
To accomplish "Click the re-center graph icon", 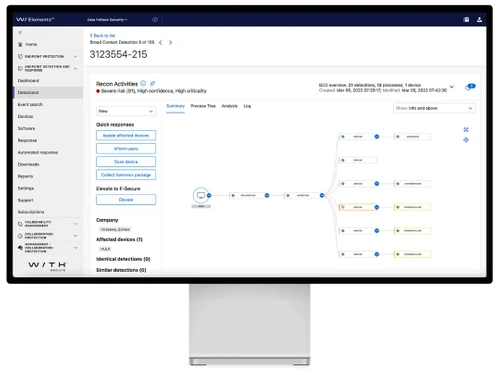I will point(466,140).
